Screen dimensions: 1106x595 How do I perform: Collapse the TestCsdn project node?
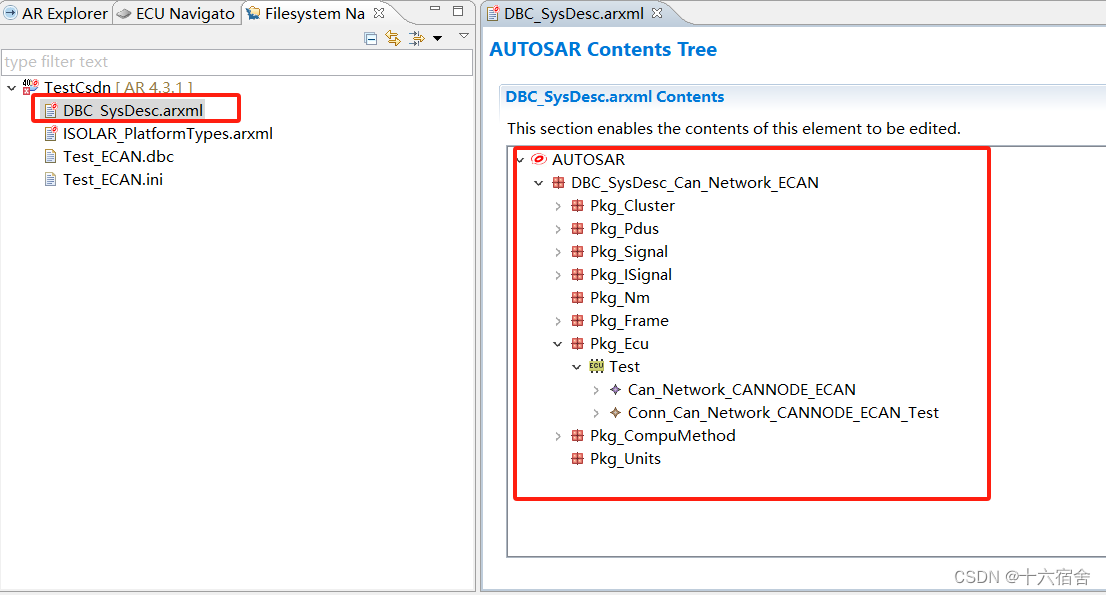11,87
